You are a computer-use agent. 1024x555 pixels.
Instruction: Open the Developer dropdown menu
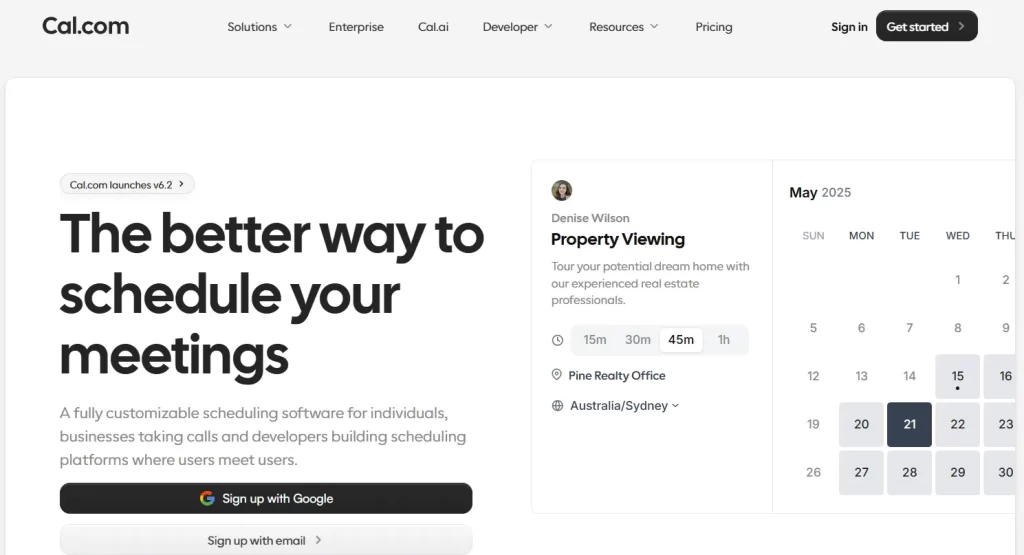pyautogui.click(x=518, y=27)
